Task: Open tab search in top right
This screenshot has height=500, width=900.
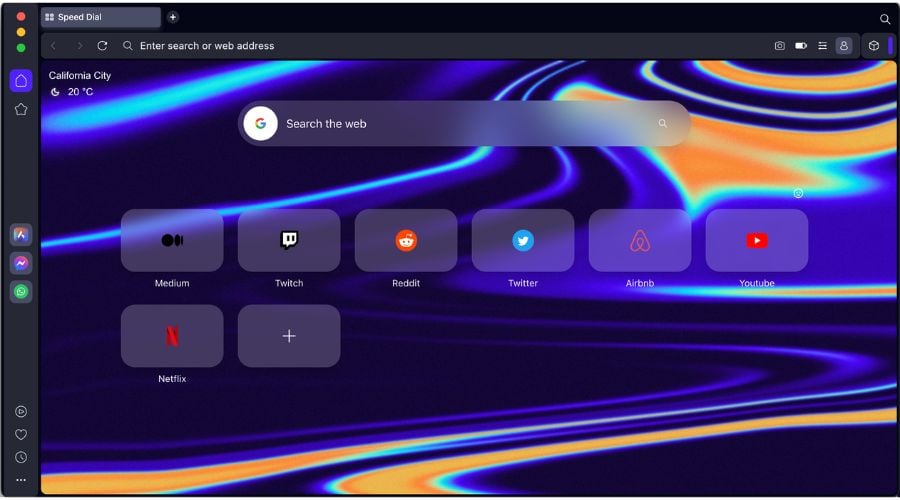Action: (x=885, y=19)
